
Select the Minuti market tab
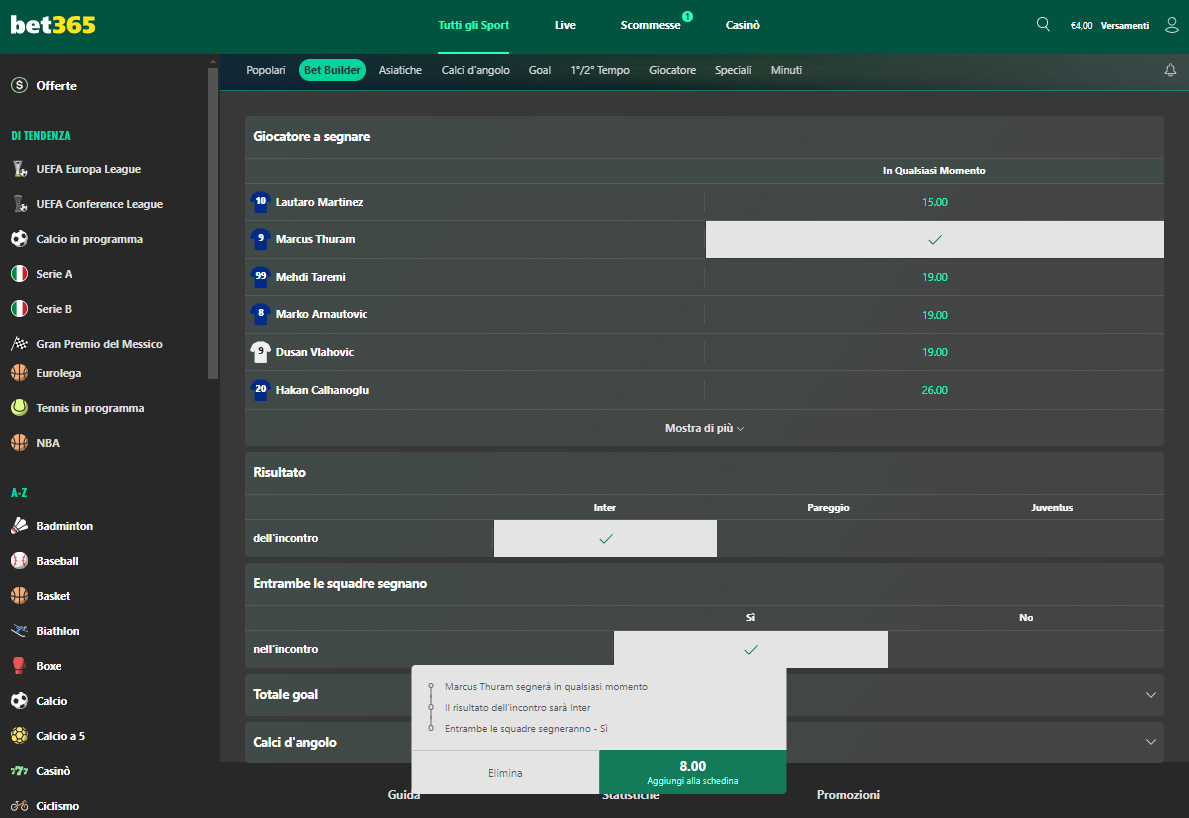tap(786, 70)
